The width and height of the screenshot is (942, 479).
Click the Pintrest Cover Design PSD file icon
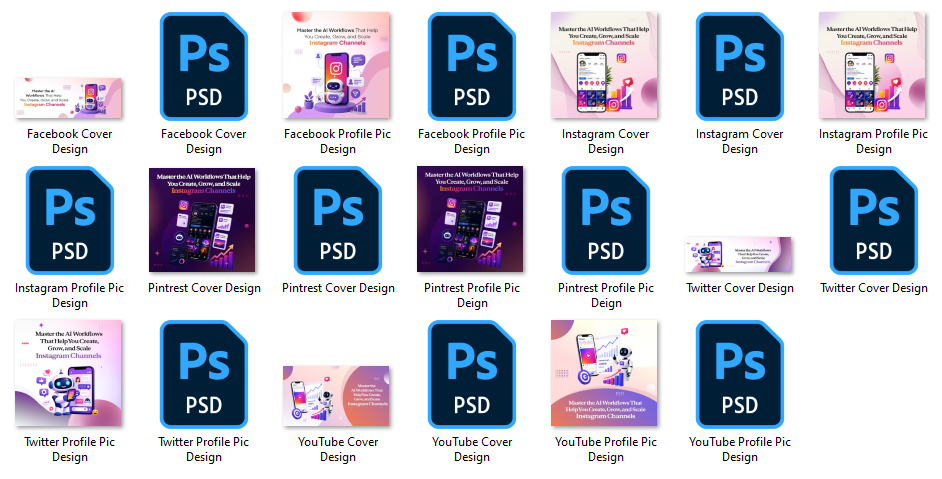[x=338, y=221]
